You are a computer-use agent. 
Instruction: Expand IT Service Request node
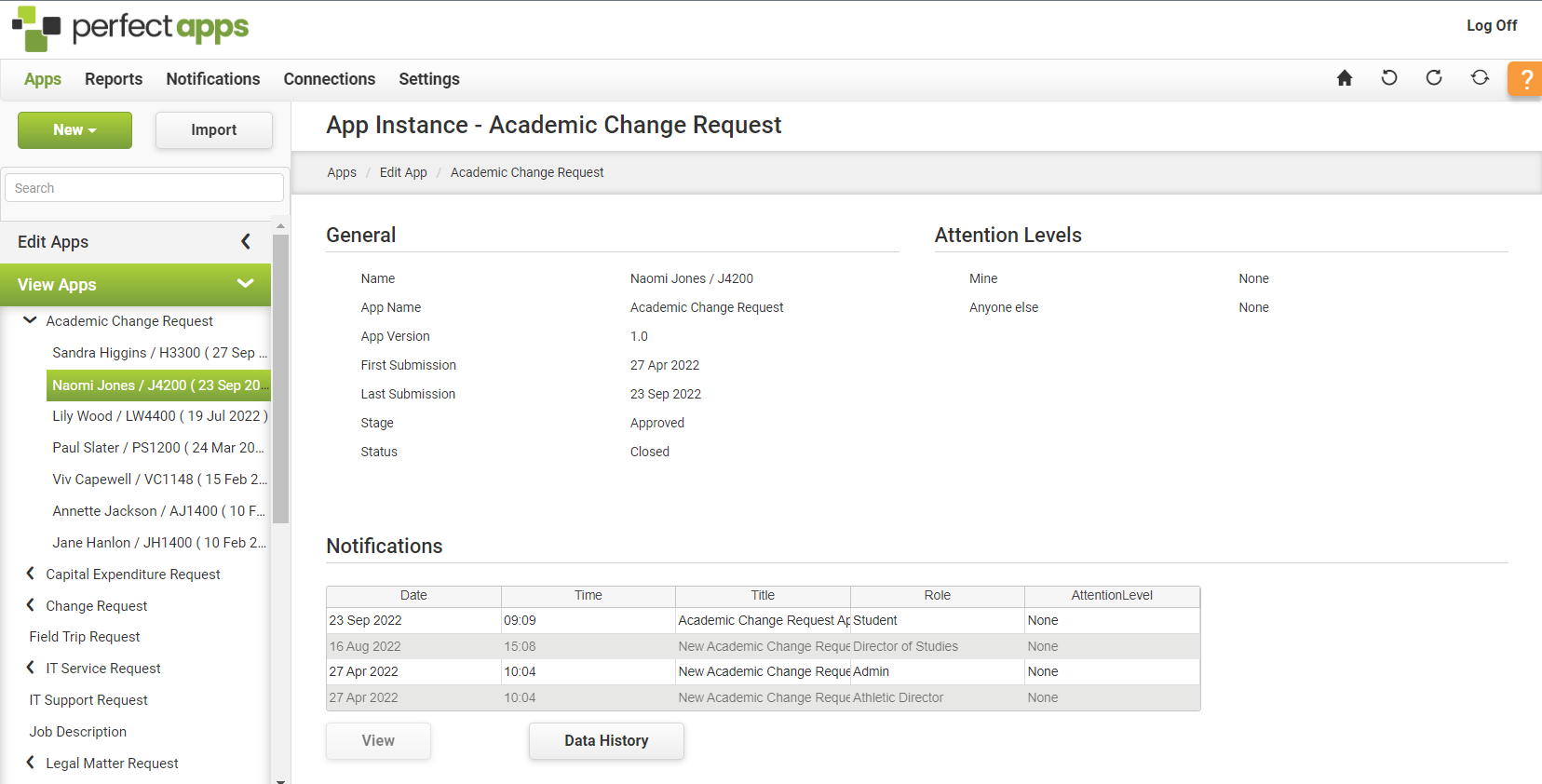point(30,668)
